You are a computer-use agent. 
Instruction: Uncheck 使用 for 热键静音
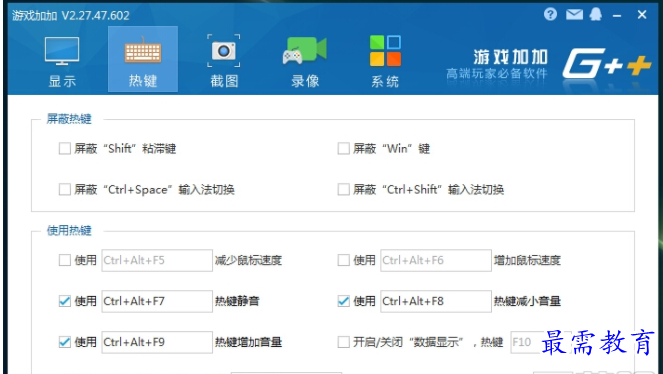pos(65,301)
